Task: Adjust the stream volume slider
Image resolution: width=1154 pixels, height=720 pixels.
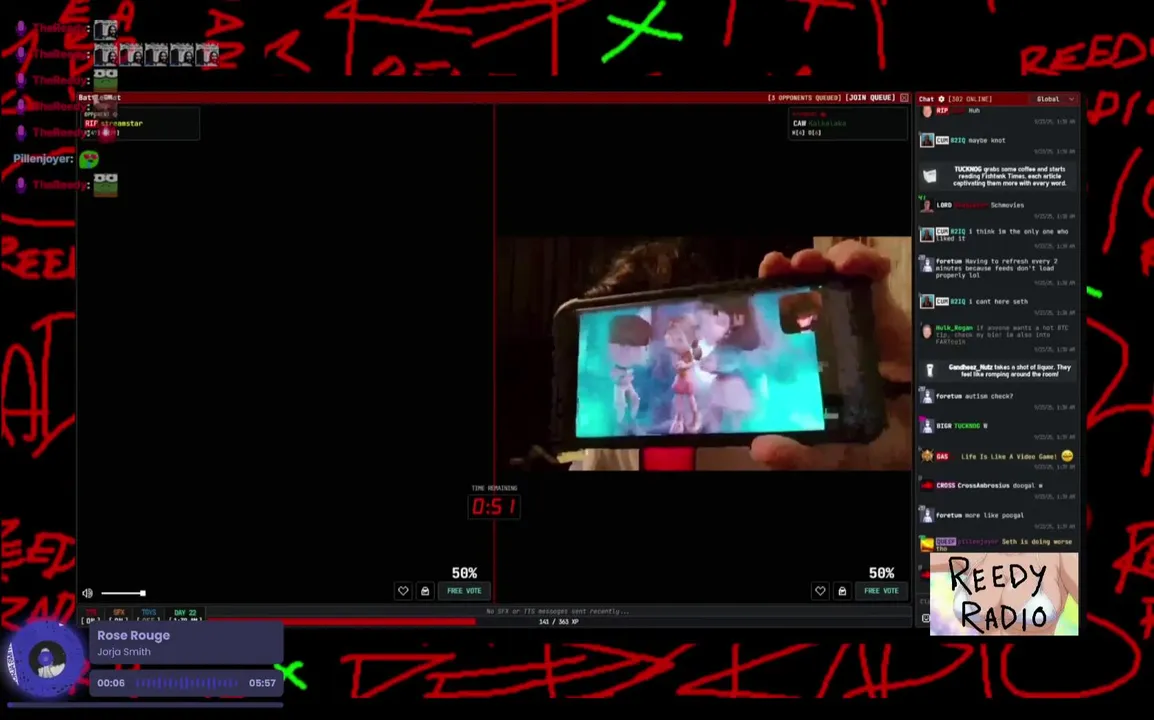Action: [123, 593]
